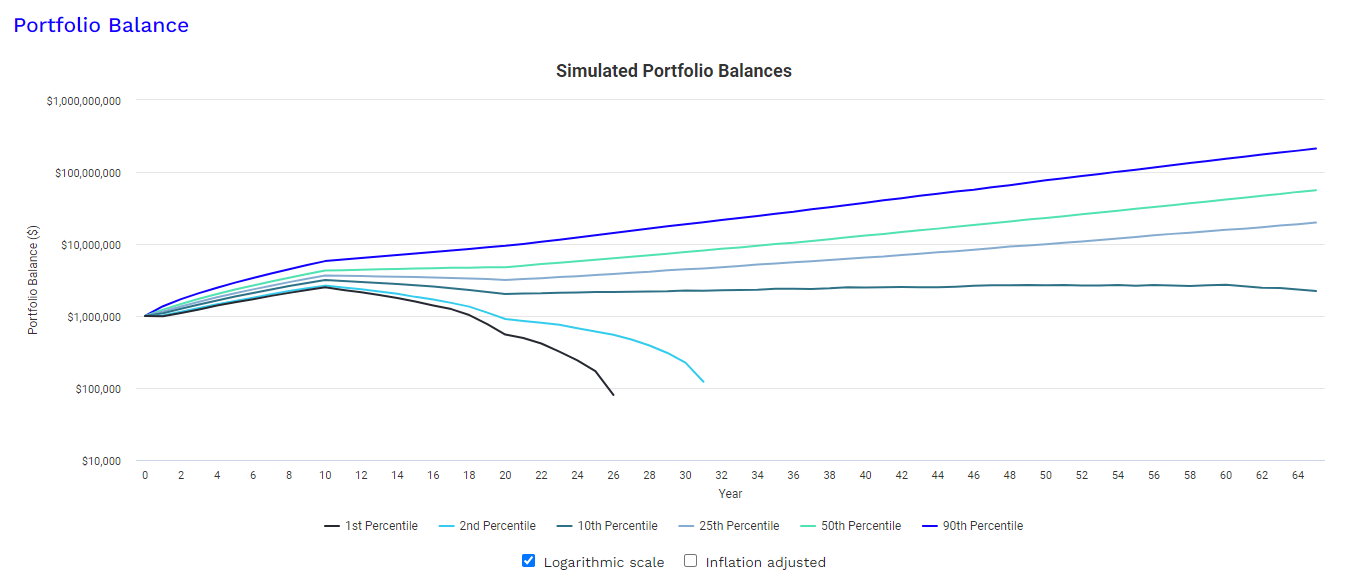
Task: Click the $1,000,000,000 y-axis label
Action: (84, 101)
